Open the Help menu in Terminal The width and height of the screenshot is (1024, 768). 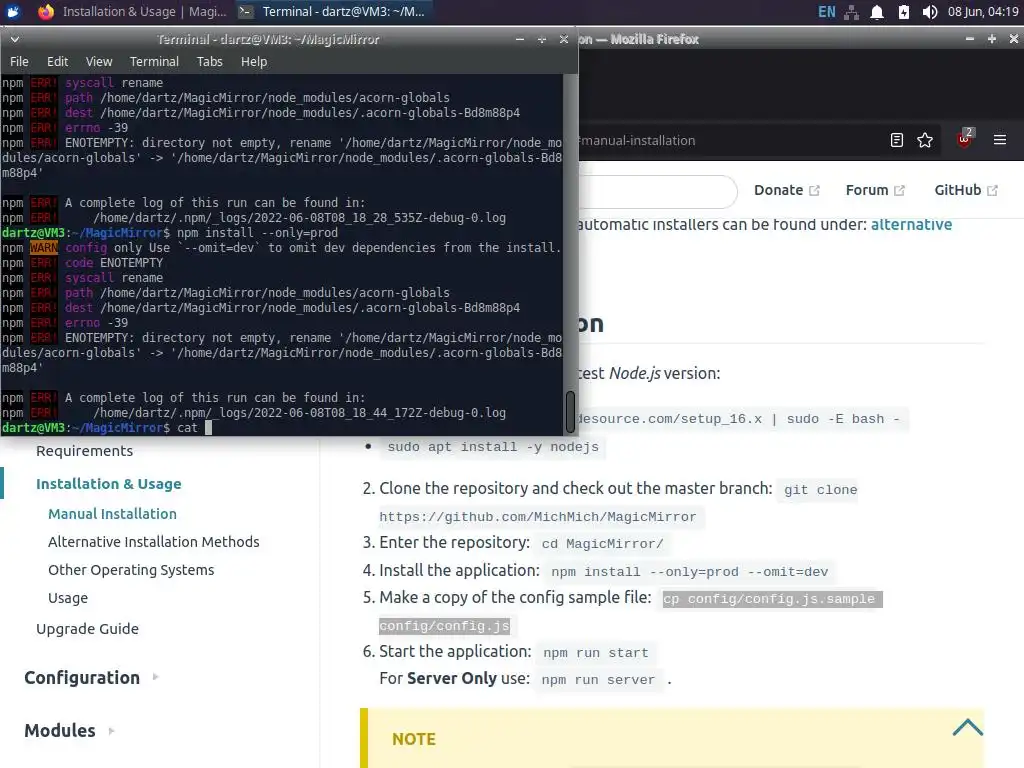click(254, 61)
